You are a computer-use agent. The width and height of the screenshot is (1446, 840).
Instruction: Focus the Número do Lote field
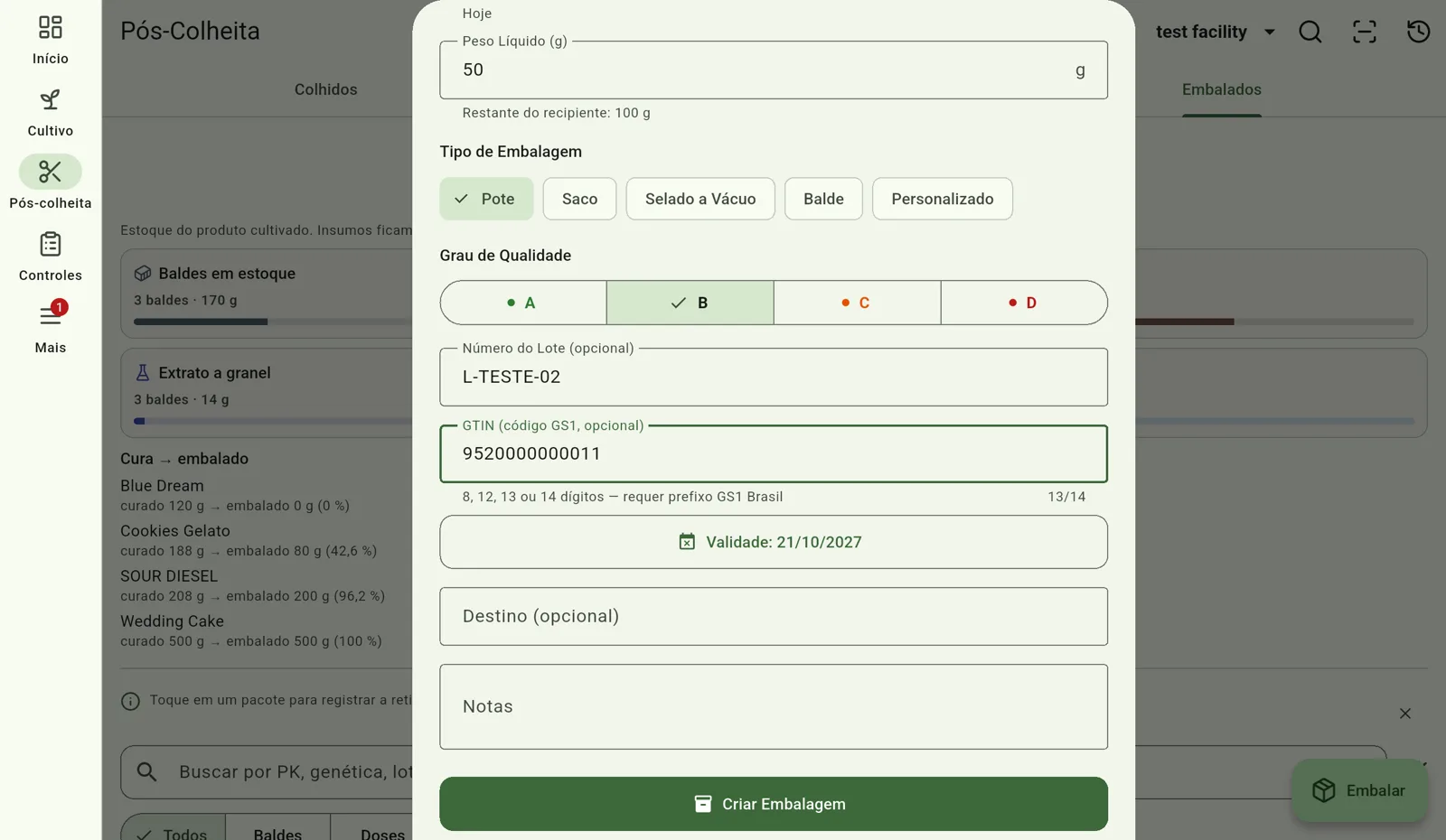774,377
